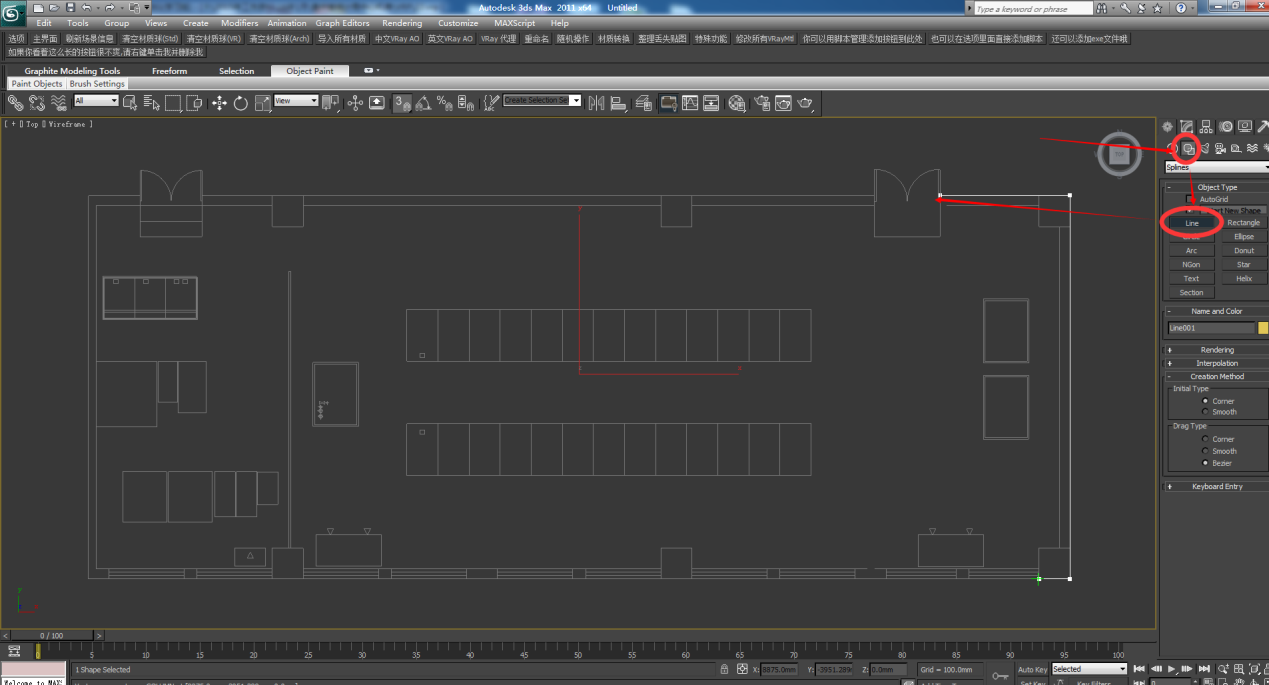This screenshot has width=1269, height=685.
Task: Select Corner under Drag Type
Action: [x=1205, y=439]
